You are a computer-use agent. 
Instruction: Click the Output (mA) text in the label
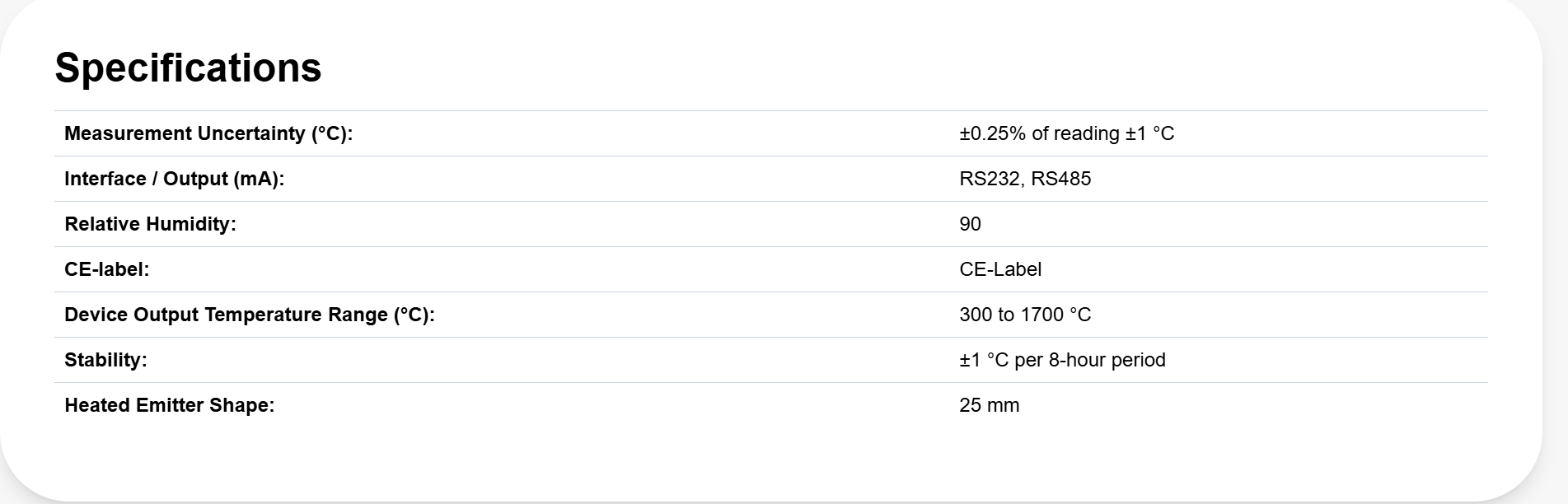[x=223, y=179]
